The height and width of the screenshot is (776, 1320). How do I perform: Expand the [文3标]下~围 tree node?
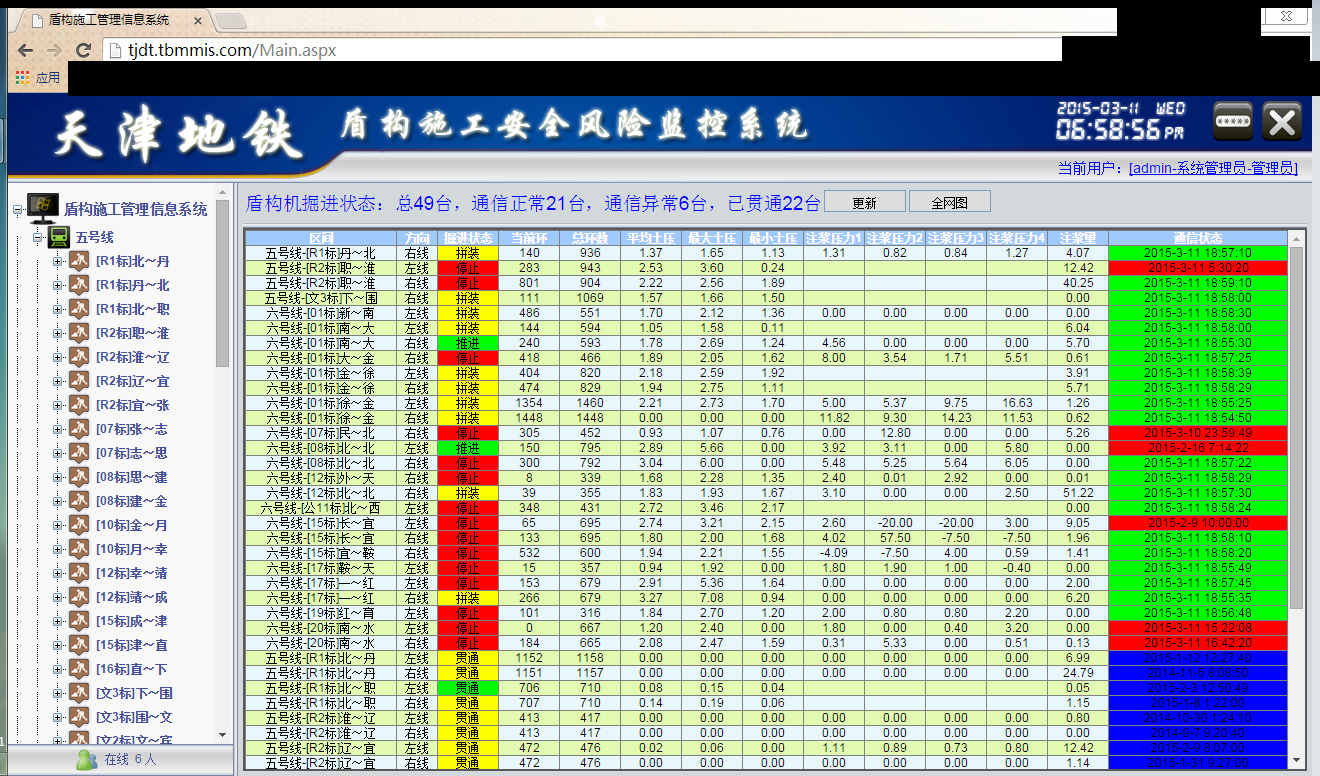[58, 694]
